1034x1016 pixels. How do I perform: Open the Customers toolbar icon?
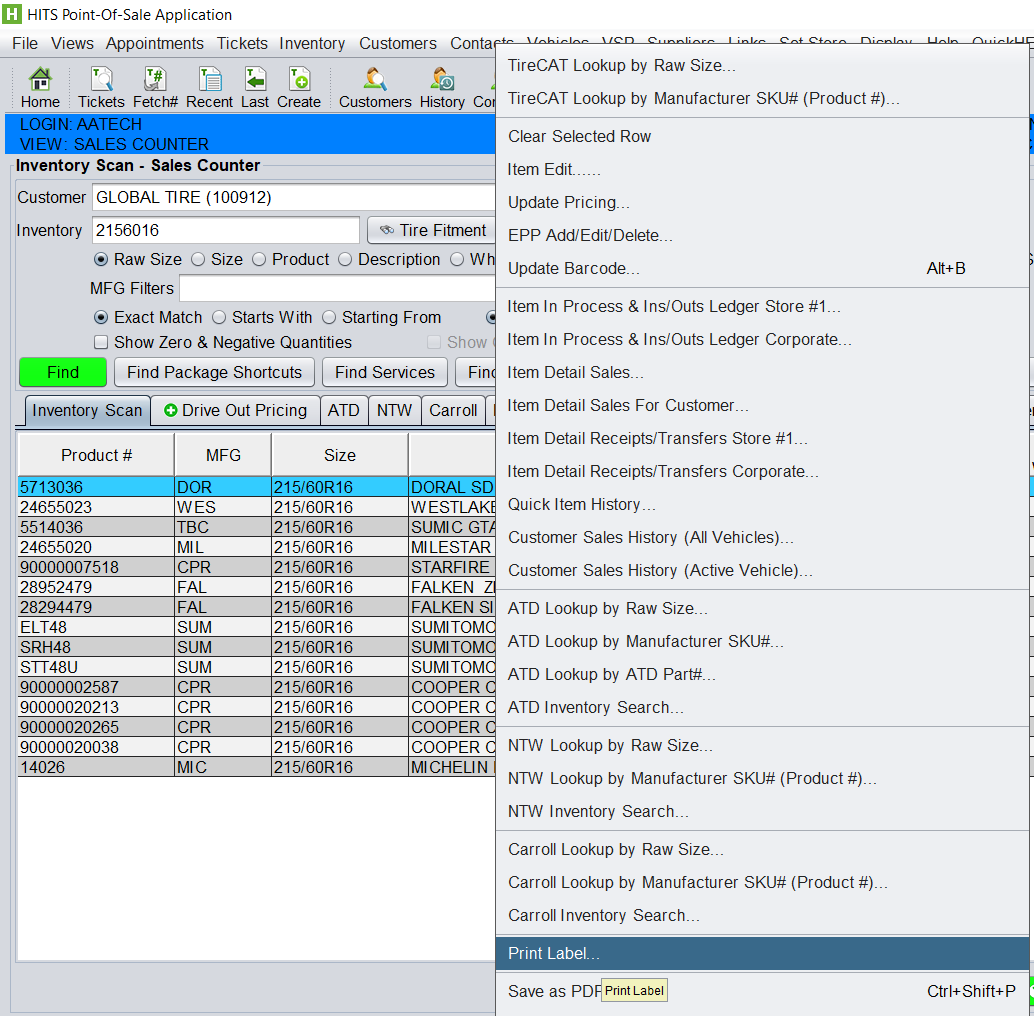375,87
